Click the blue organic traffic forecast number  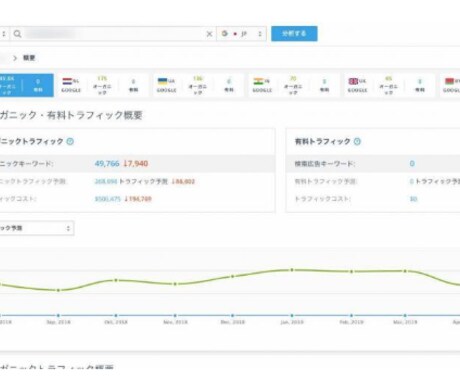(x=106, y=182)
